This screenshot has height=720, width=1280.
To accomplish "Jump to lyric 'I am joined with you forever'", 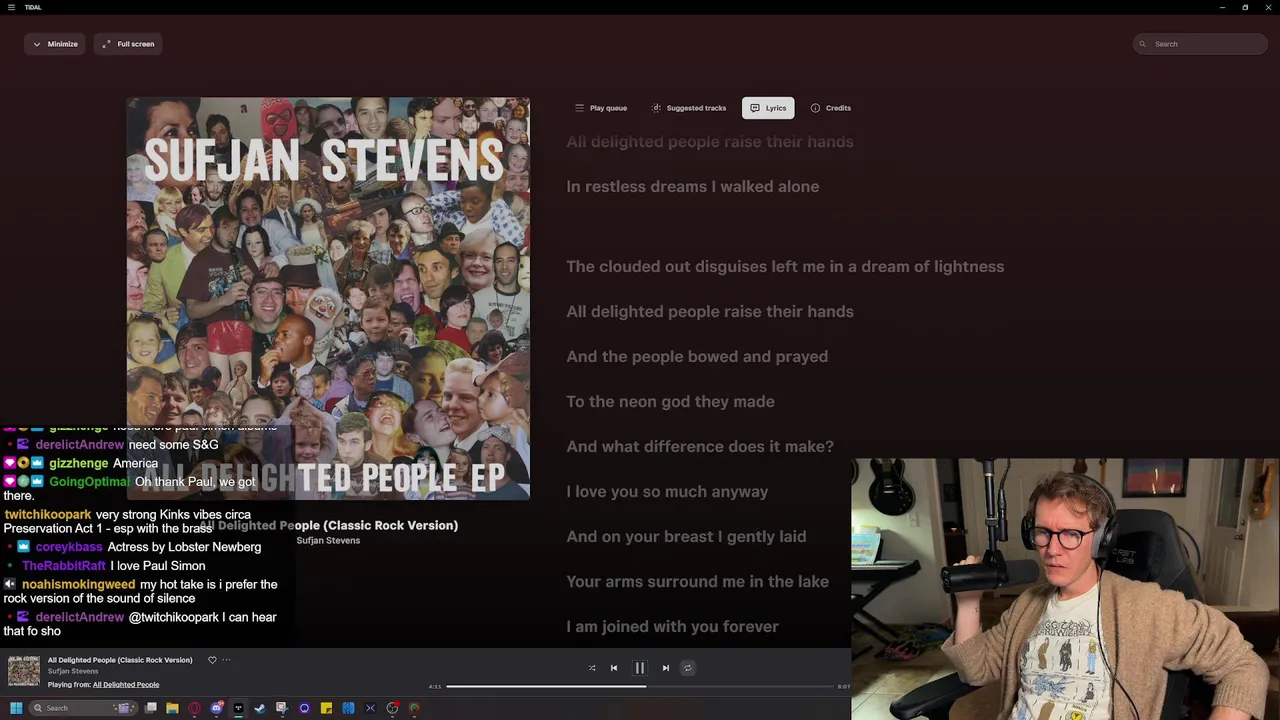I will click(x=672, y=626).
